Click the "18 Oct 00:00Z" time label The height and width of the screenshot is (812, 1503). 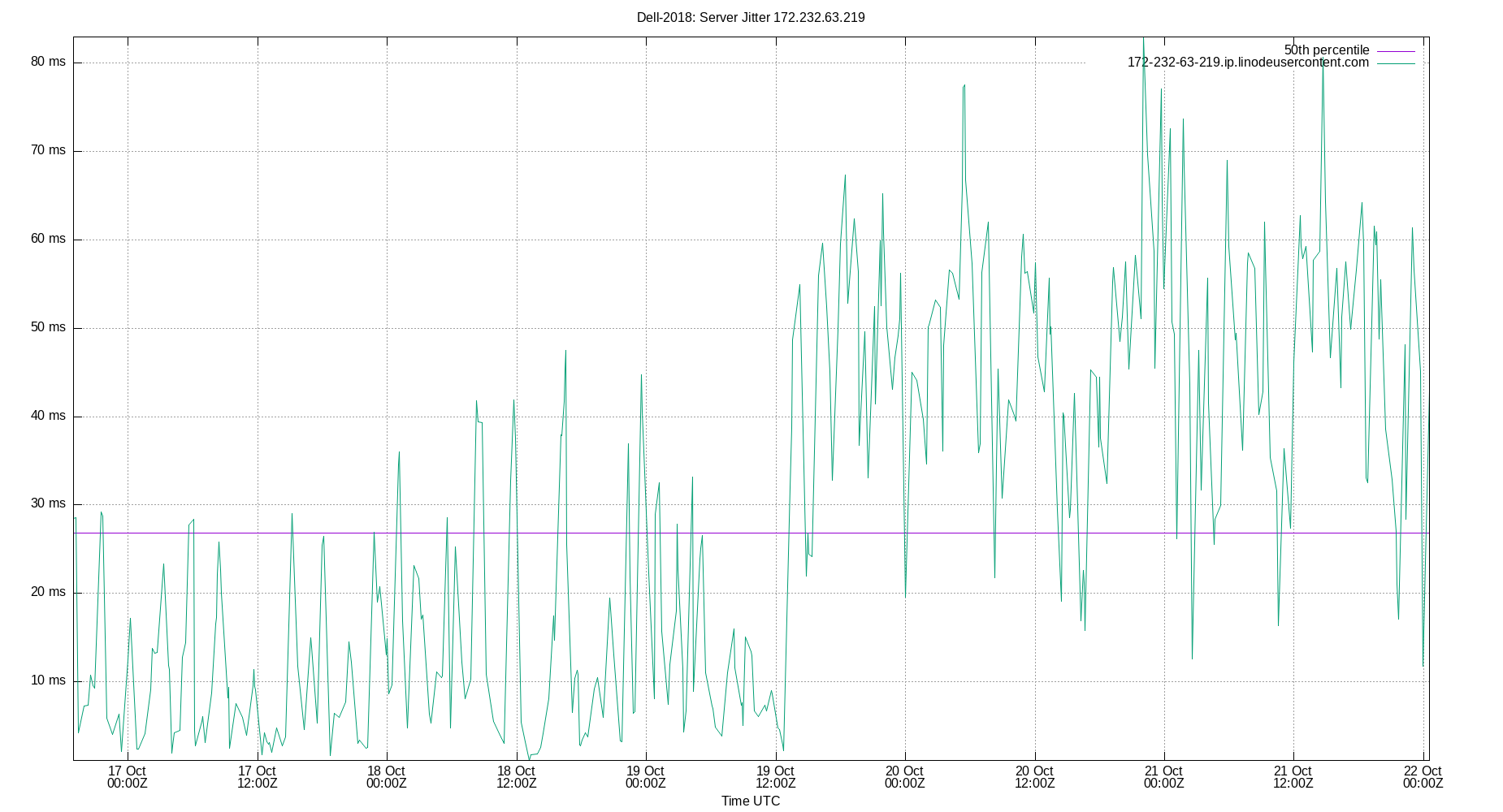(387, 777)
